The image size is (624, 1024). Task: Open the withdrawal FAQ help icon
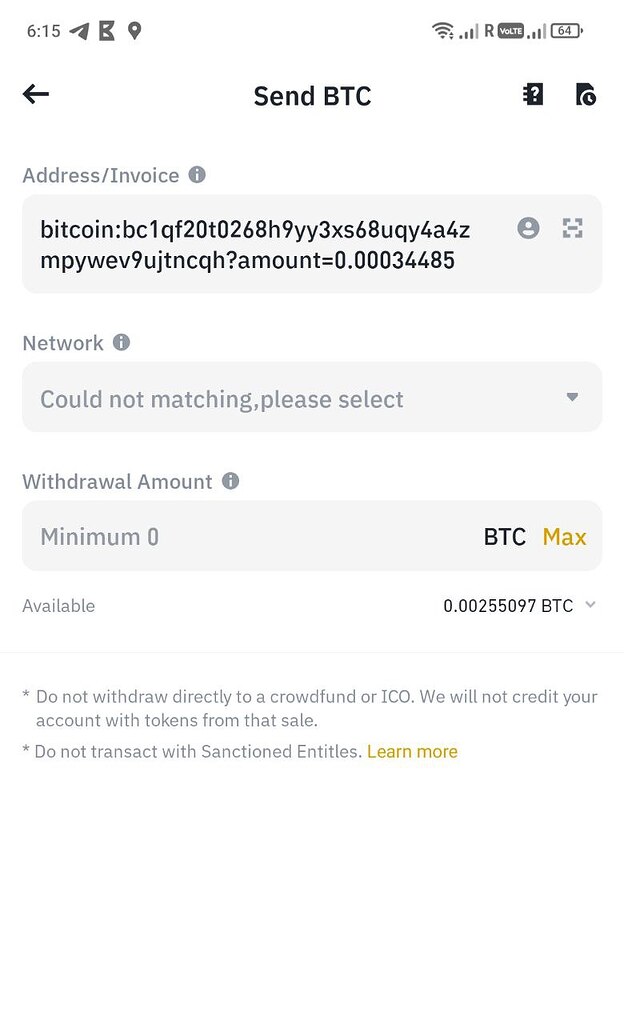pos(533,94)
